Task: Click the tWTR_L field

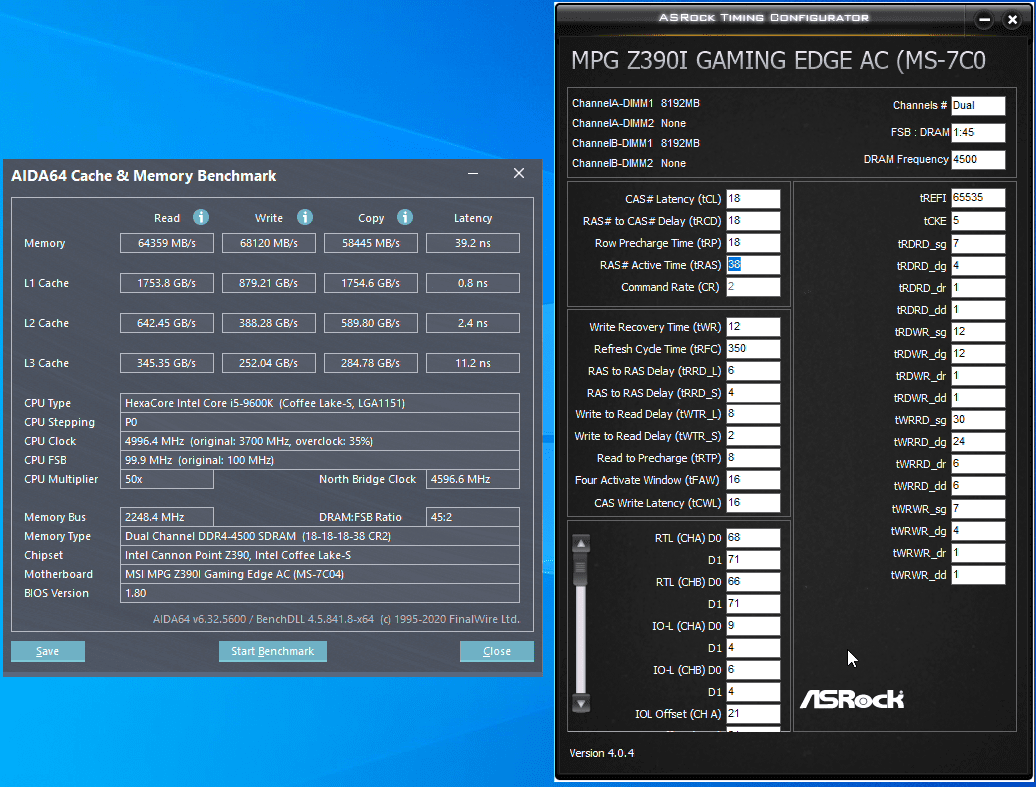Action: tap(753, 414)
